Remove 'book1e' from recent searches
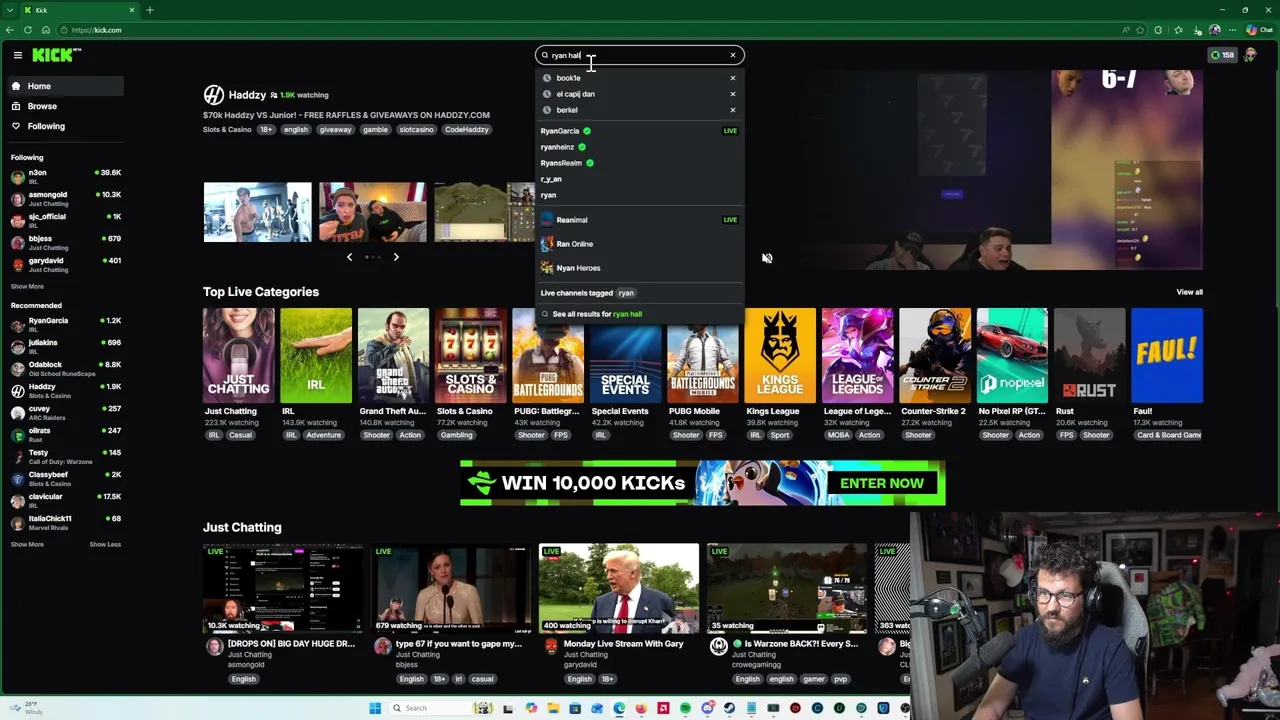This screenshot has width=1280, height=720. 733,78
